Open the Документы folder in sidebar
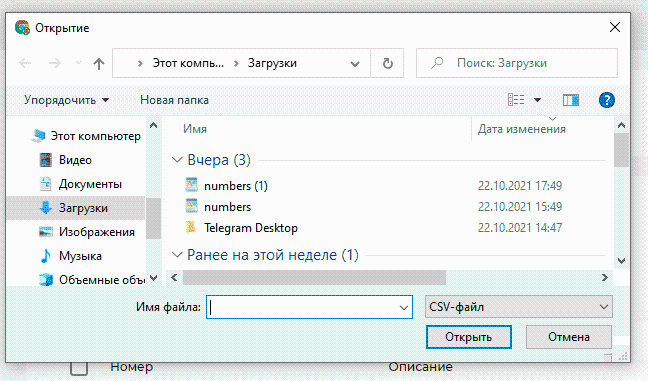This screenshot has height=381, width=648. click(x=90, y=184)
